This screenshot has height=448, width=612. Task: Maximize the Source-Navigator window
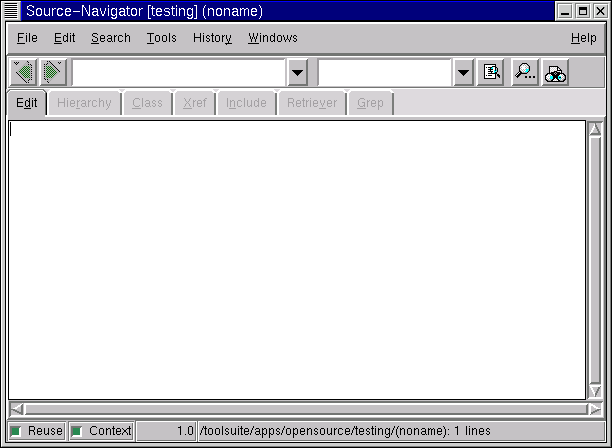click(x=583, y=11)
